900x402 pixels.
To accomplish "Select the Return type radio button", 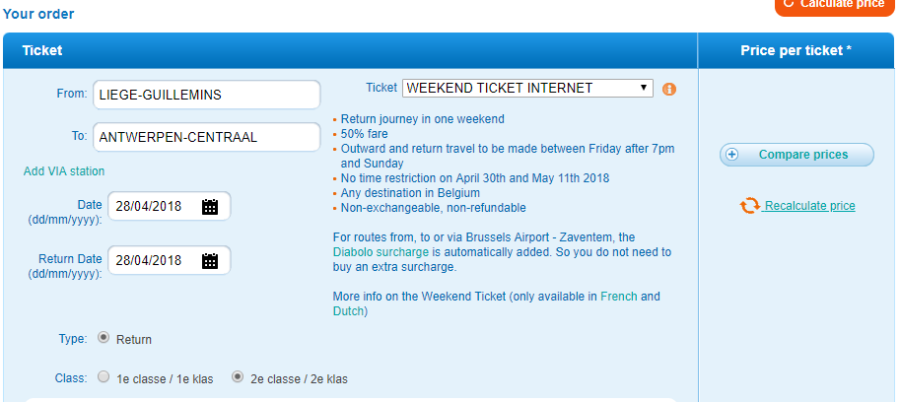I will click(104, 339).
